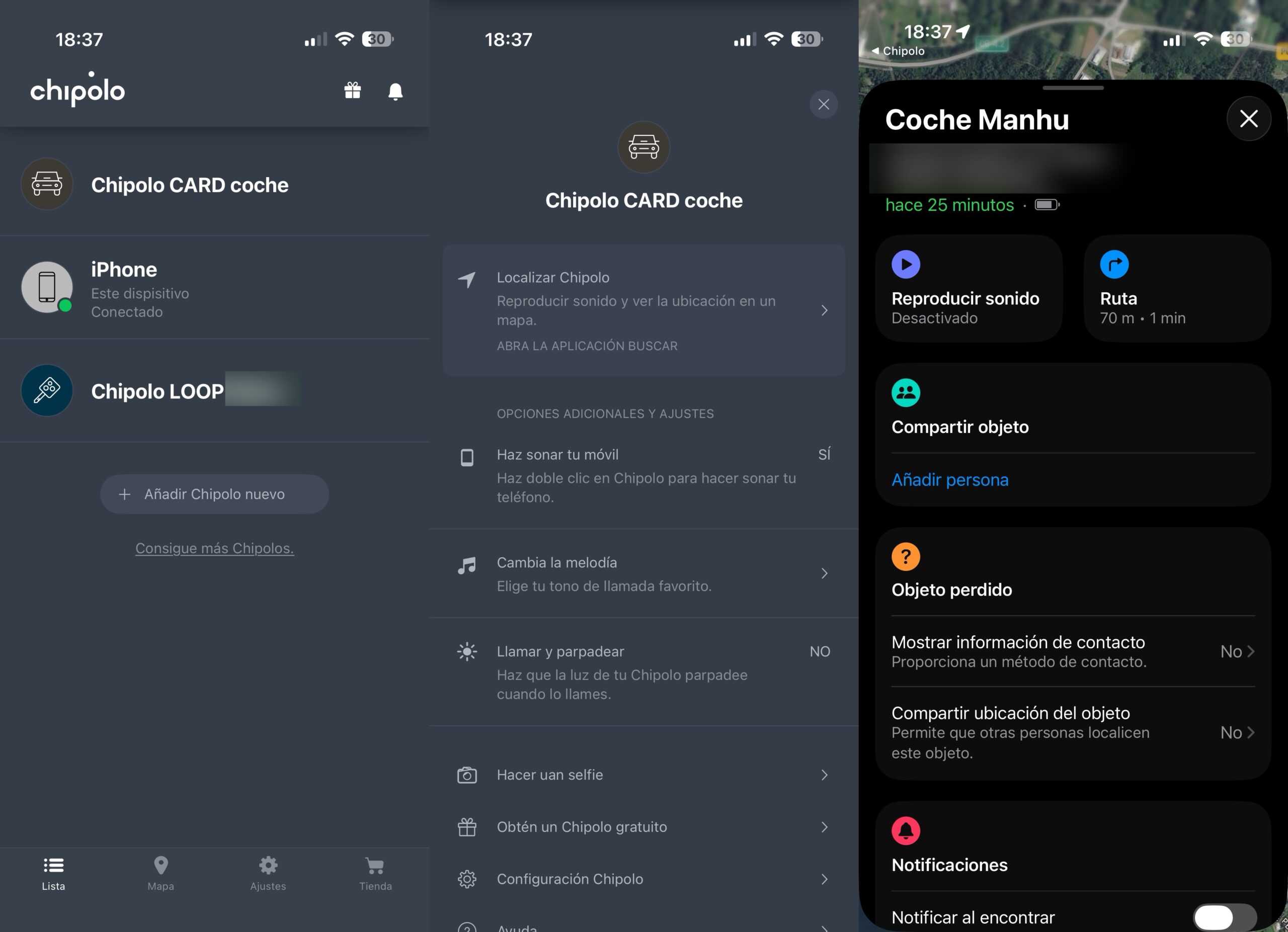Expand Obtén un Chipolo gratuito chevron
The image size is (1288, 932).
(824, 827)
